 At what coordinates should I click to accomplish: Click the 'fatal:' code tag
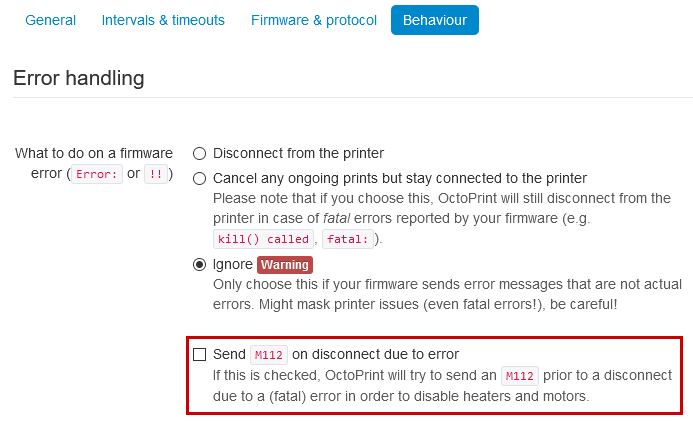click(348, 239)
